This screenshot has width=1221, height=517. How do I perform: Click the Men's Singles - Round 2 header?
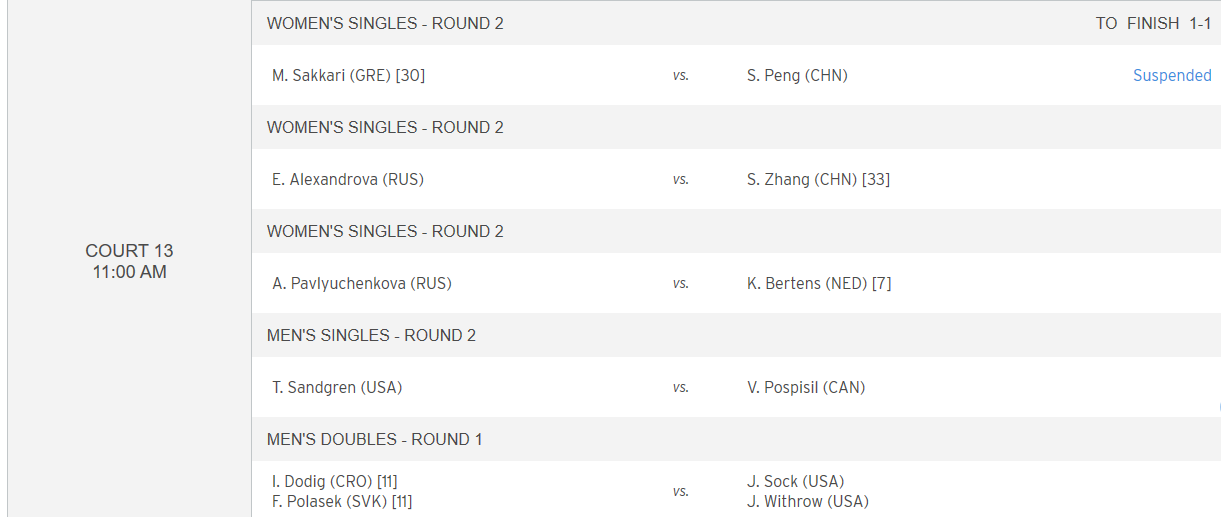click(x=371, y=336)
